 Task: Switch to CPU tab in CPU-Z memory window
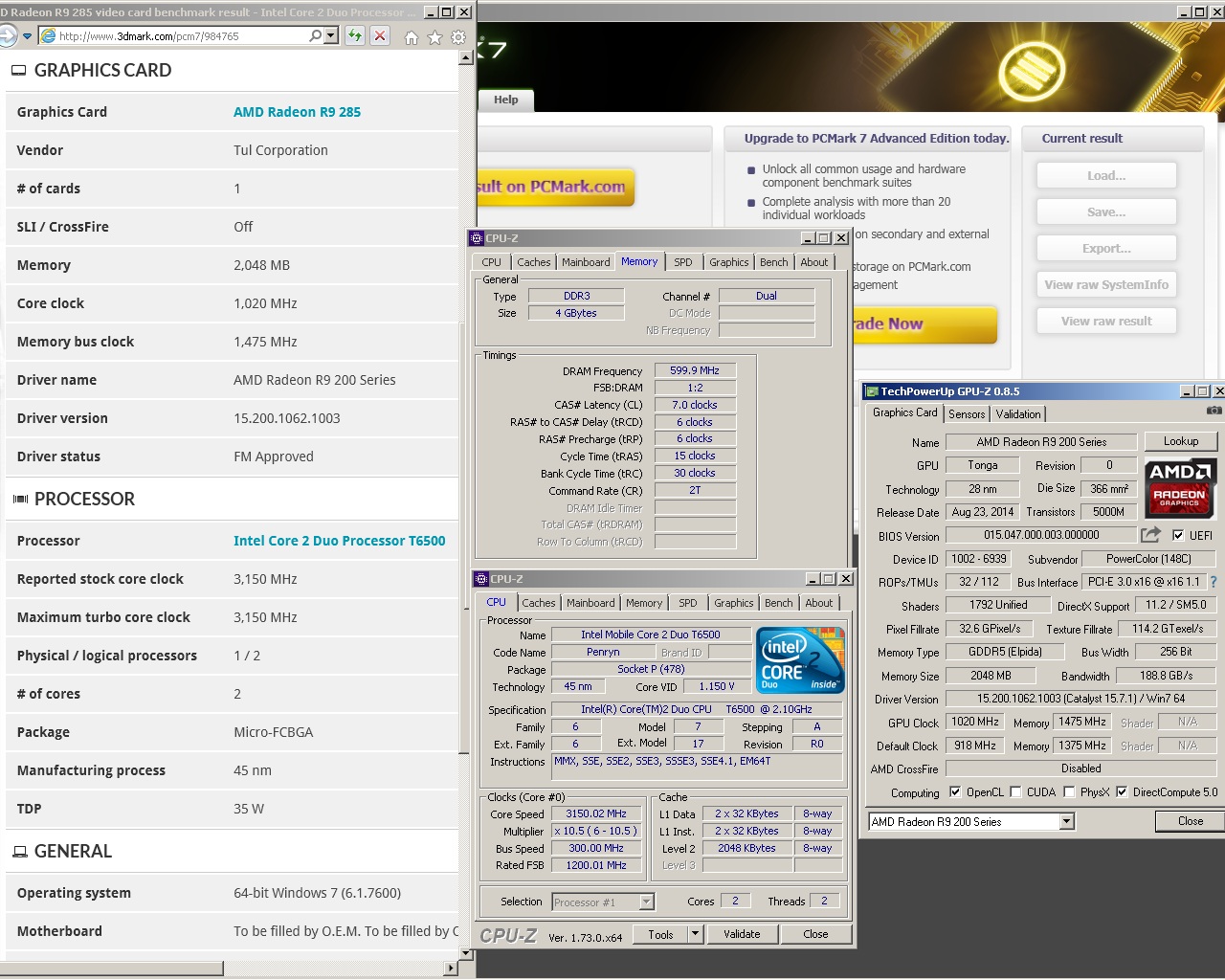491,262
